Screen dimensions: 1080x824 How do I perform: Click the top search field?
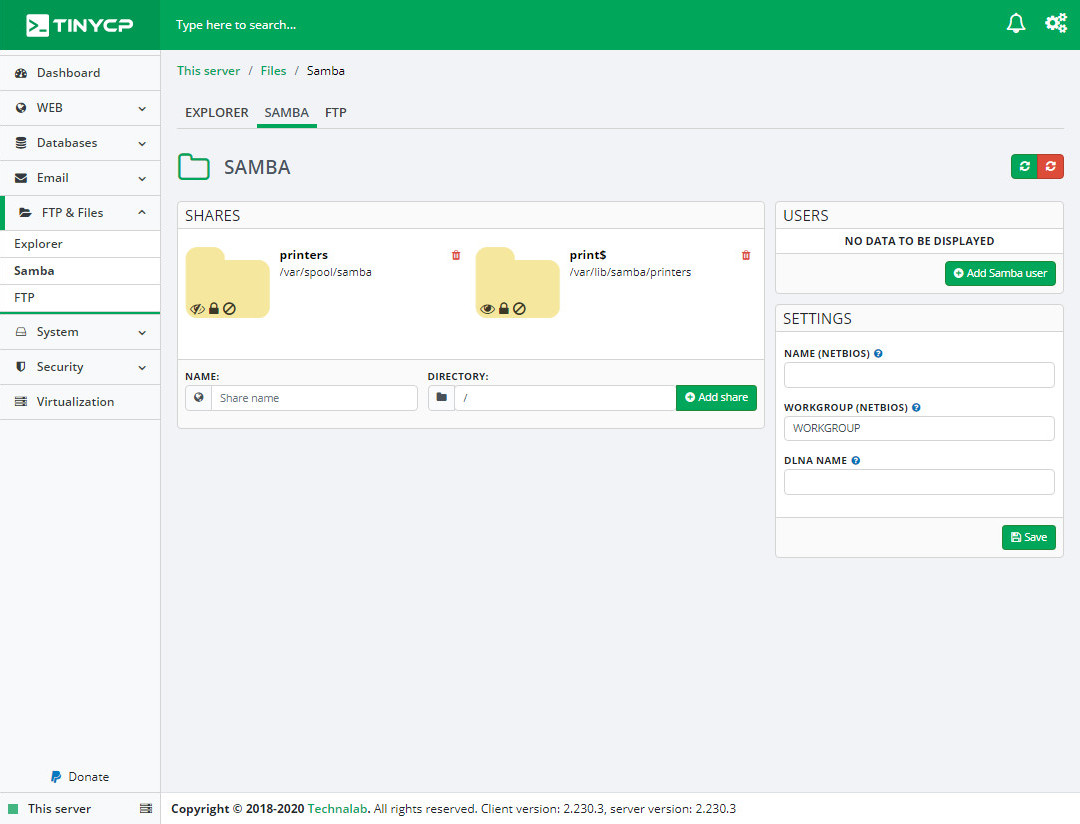(236, 25)
